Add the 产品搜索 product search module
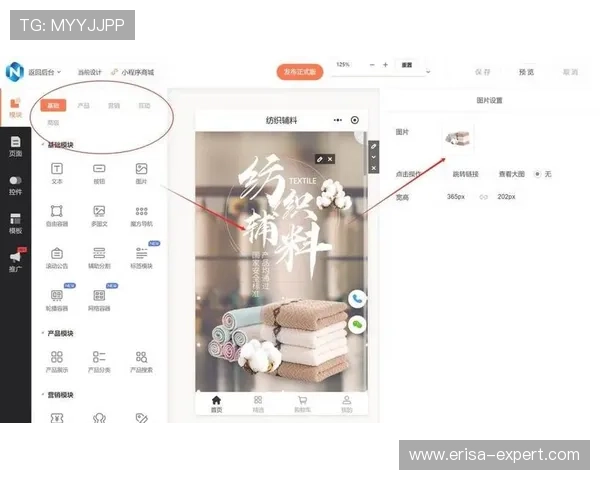The height and width of the screenshot is (480, 600). pyautogui.click(x=141, y=362)
